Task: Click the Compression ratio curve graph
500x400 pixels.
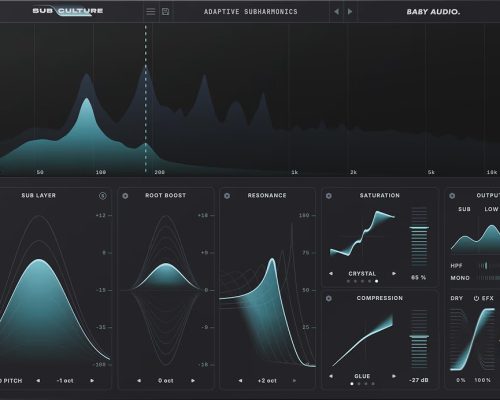Action: pos(362,340)
